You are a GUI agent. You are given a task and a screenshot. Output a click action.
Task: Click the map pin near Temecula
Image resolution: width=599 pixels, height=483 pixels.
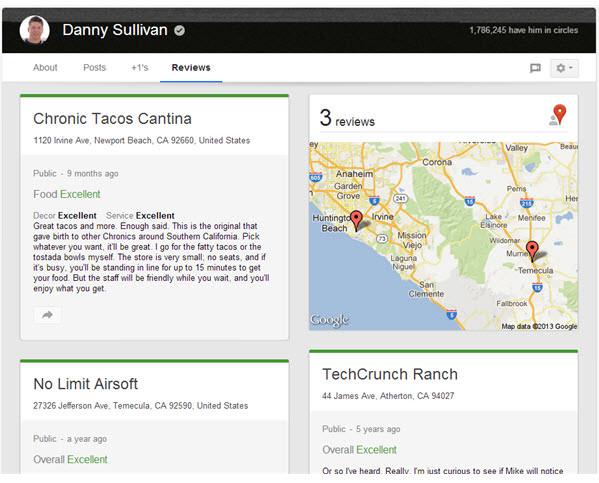[x=532, y=251]
